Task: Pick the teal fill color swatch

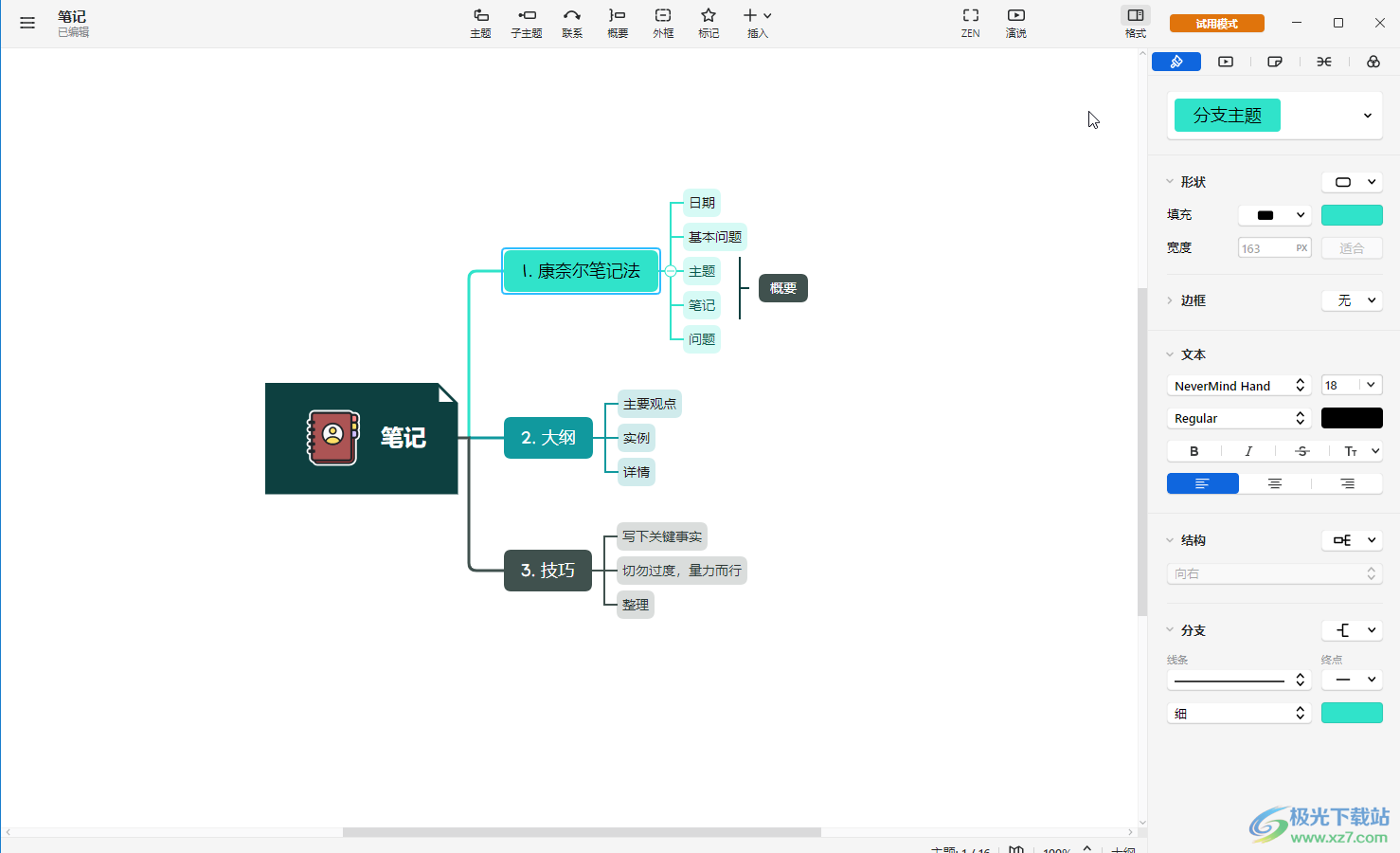Action: pyautogui.click(x=1352, y=215)
